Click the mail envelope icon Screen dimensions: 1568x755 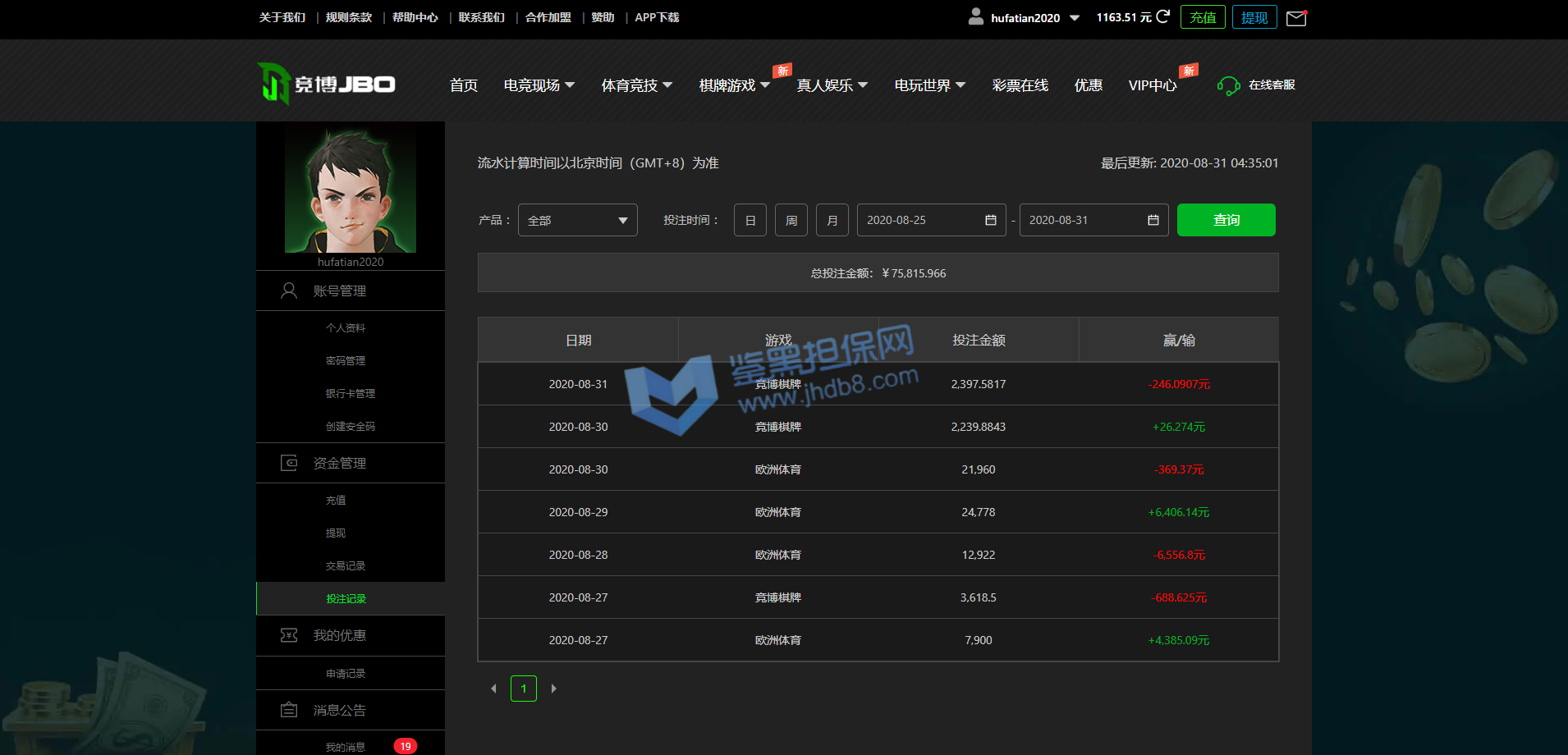point(1296,18)
